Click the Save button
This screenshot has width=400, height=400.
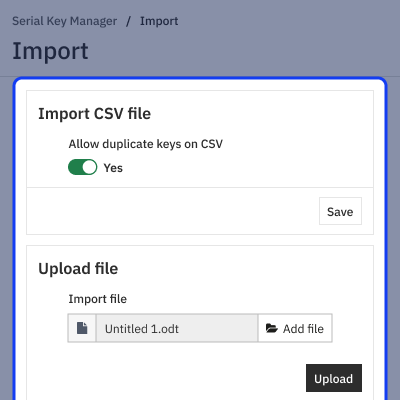340,211
